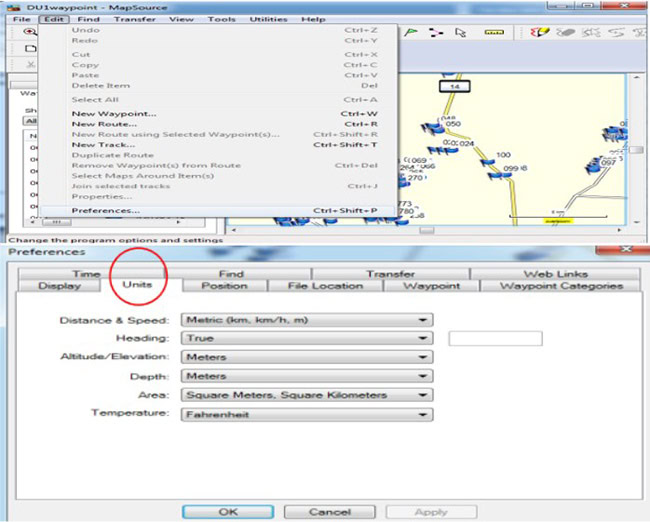Choose New Track from Edit menu
This screenshot has width=650, height=522.
pyautogui.click(x=218, y=145)
